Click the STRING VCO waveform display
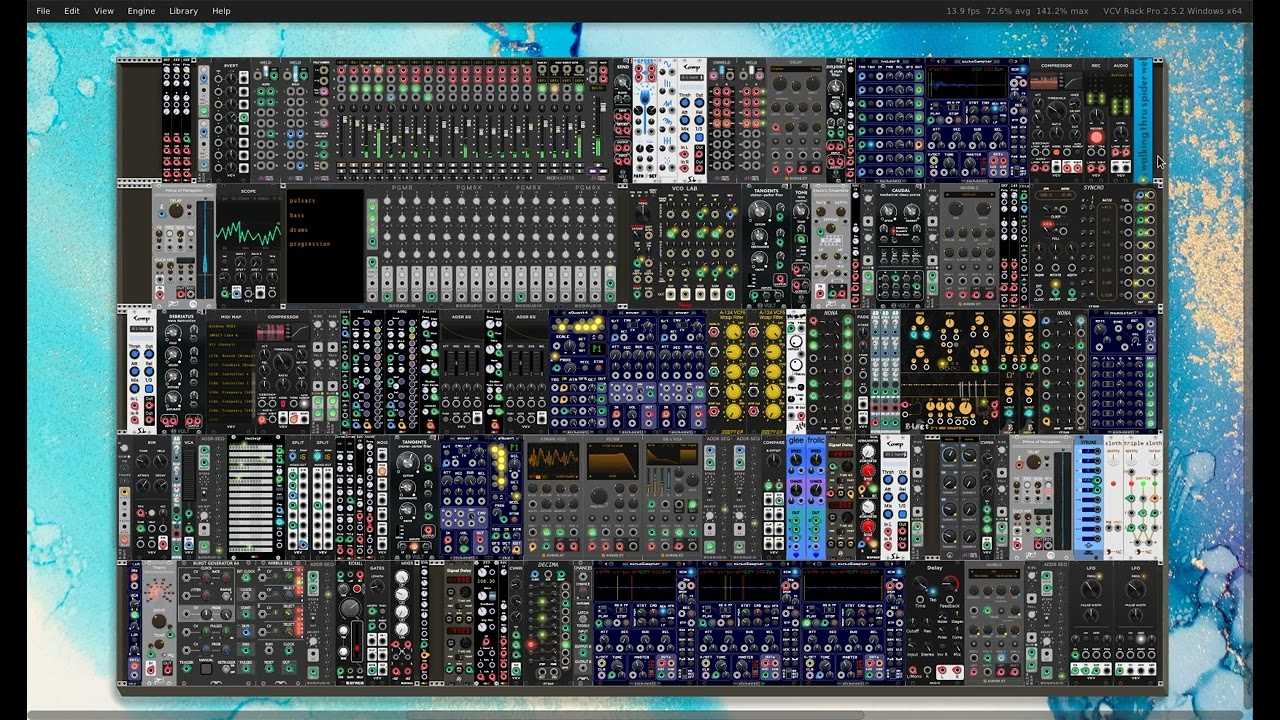 coord(553,460)
